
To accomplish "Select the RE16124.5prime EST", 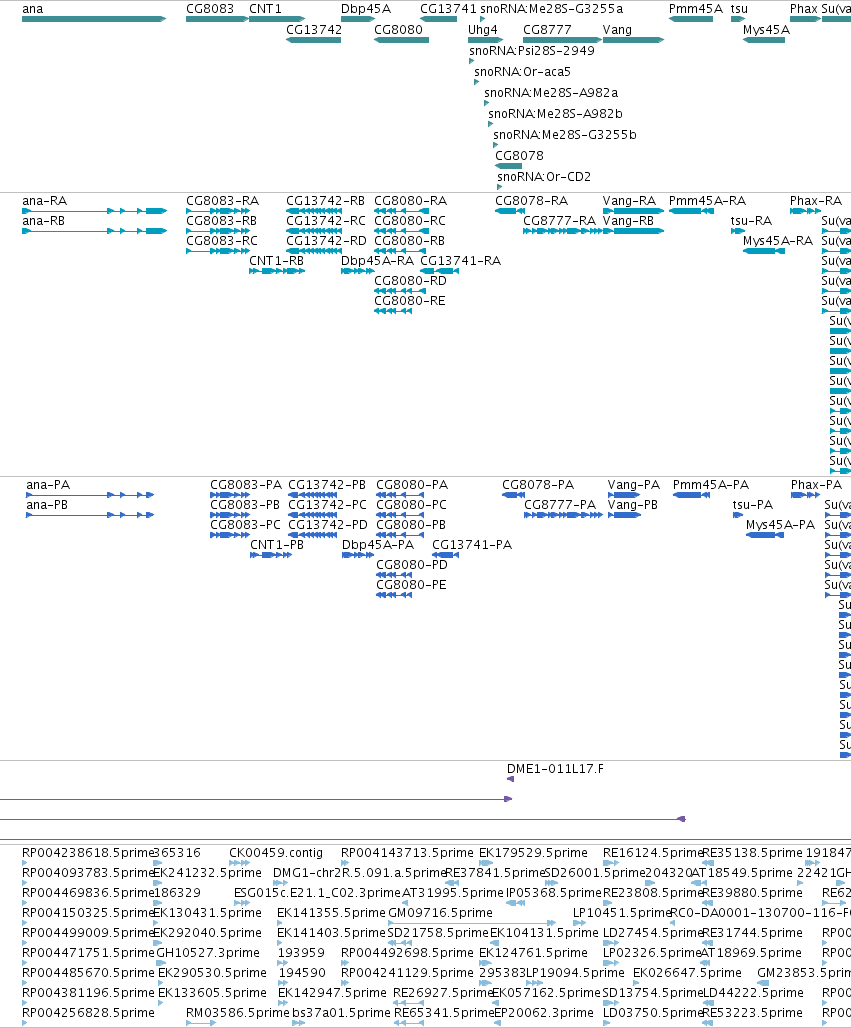I will 610,863.
